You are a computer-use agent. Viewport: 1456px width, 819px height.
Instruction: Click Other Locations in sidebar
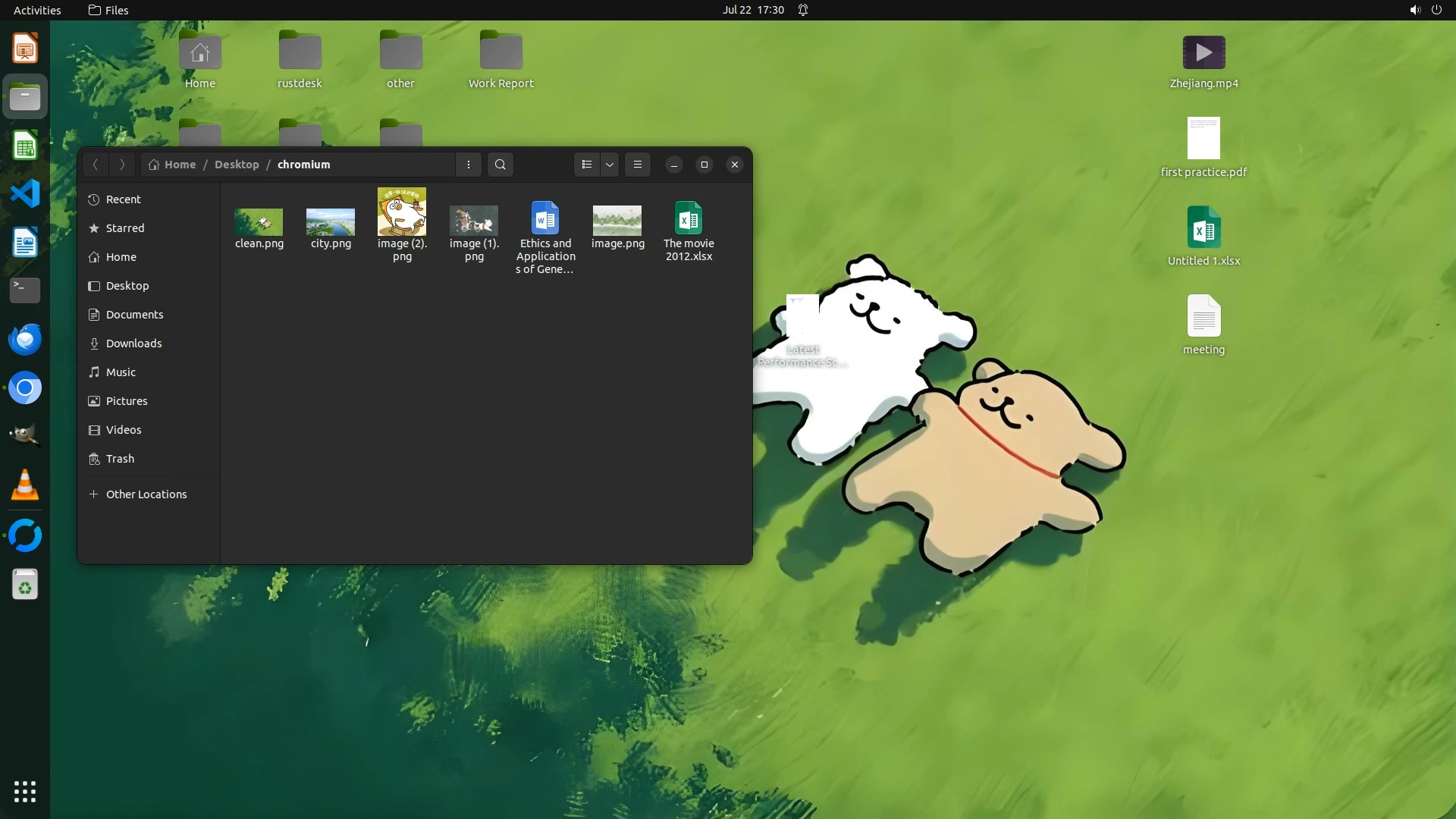tap(146, 494)
